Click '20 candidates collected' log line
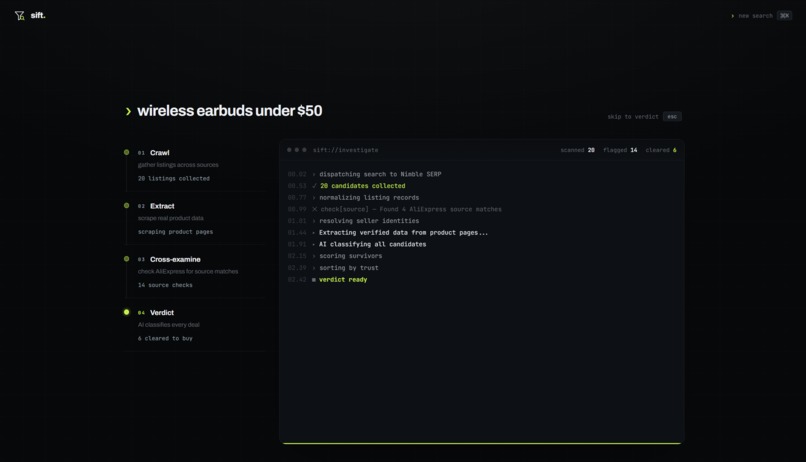 (x=362, y=186)
